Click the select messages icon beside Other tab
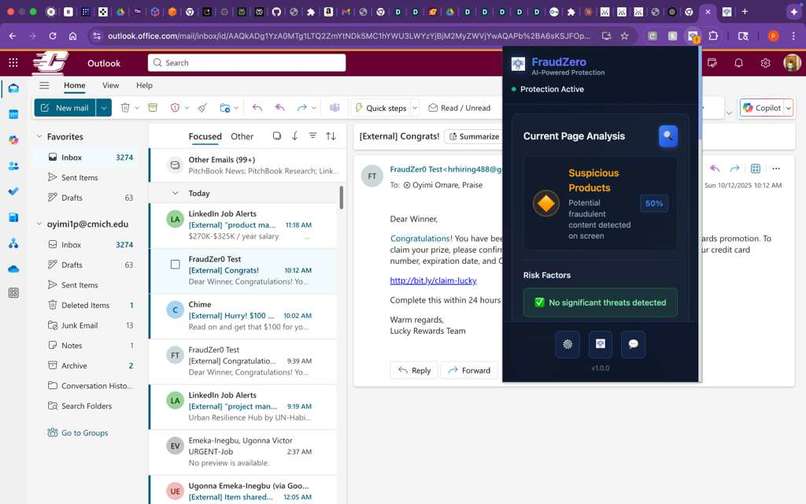806x504 pixels. (277, 136)
